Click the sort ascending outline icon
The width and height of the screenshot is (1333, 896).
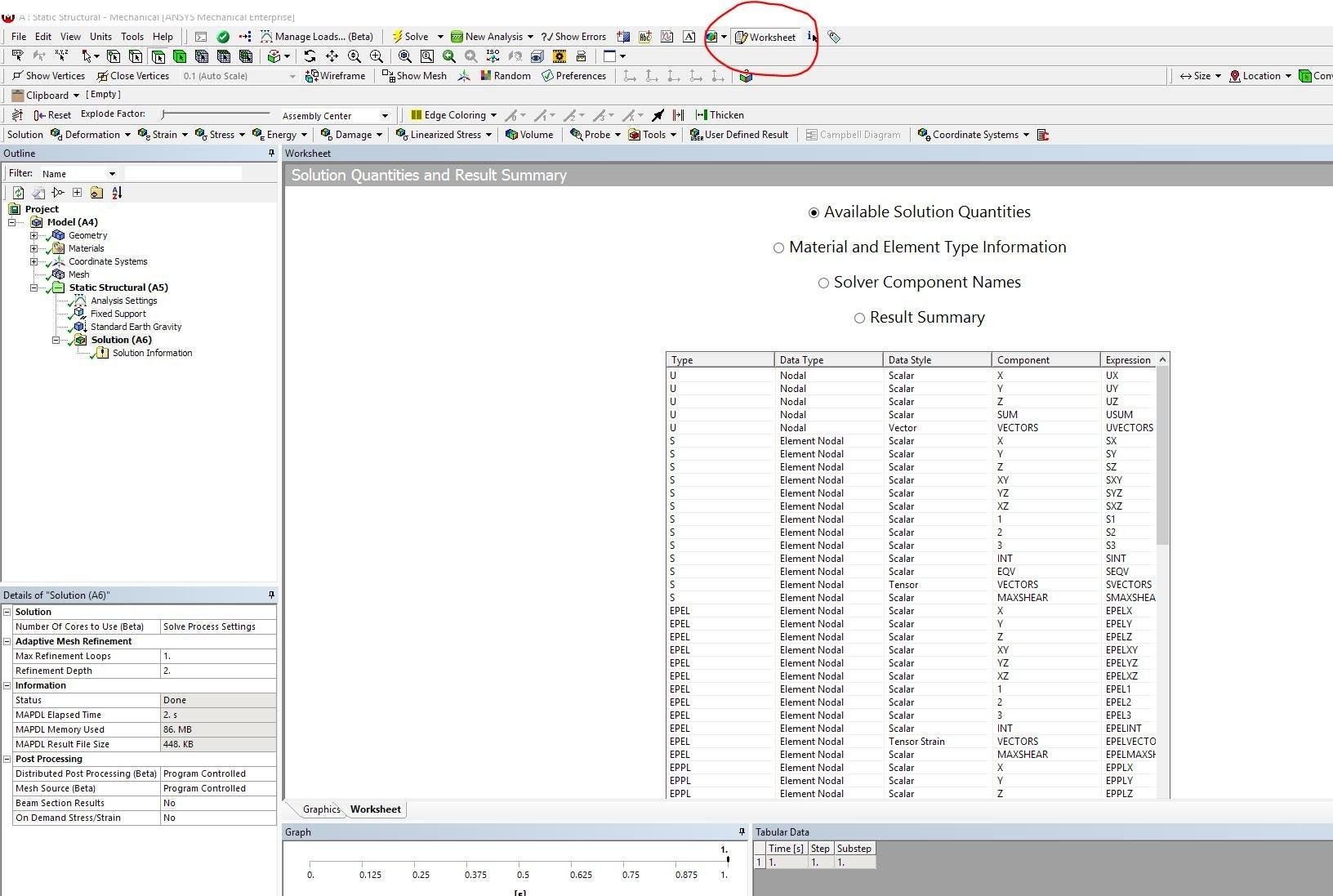[117, 193]
